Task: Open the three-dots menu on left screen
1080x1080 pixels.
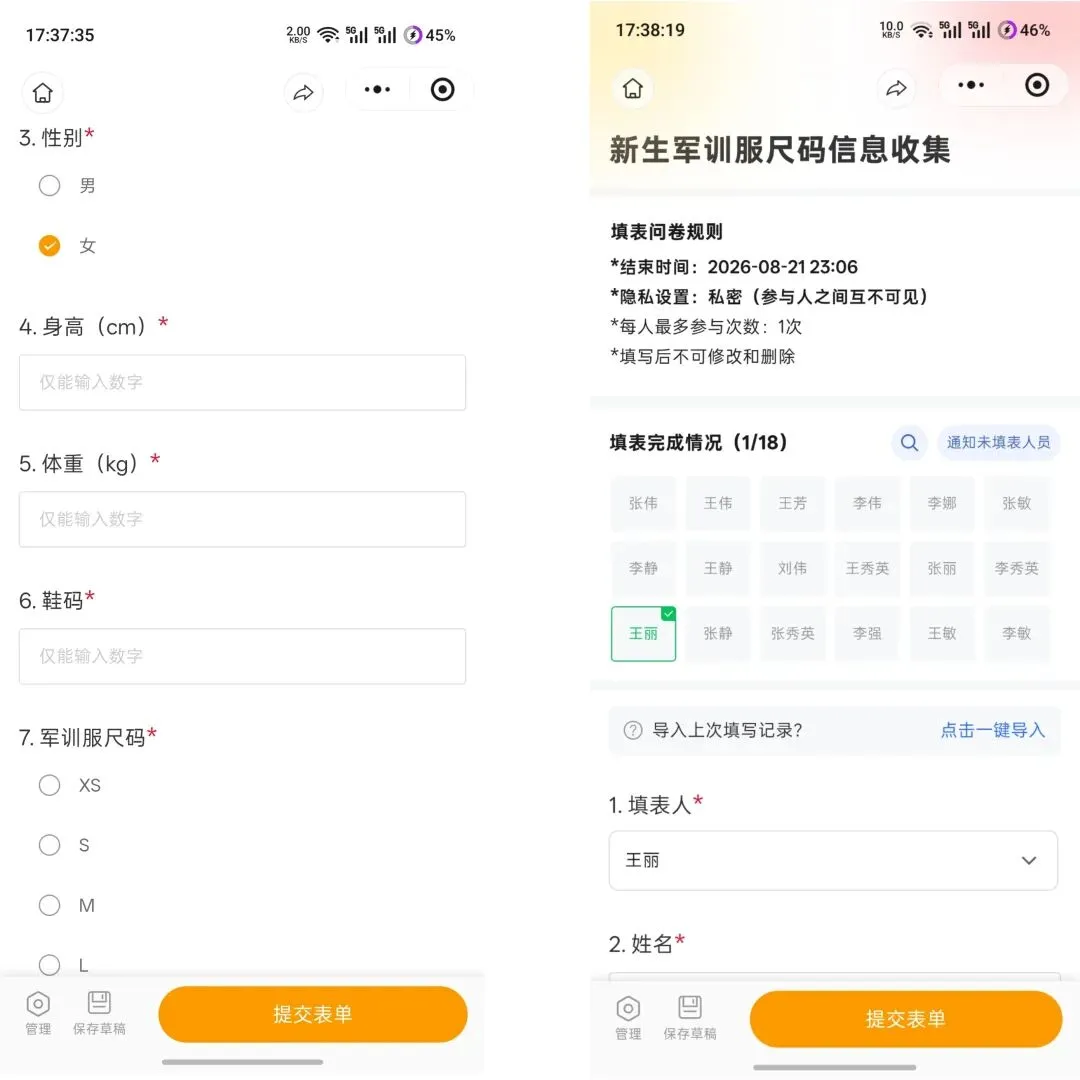Action: tap(377, 90)
